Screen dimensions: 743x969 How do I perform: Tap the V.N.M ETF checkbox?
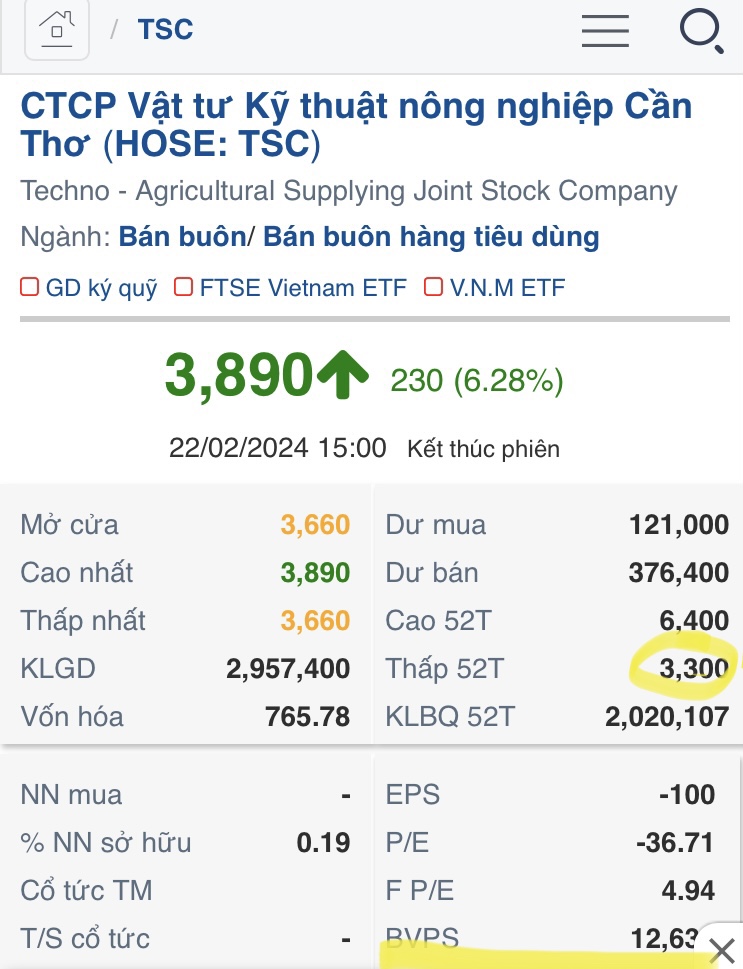pos(433,288)
